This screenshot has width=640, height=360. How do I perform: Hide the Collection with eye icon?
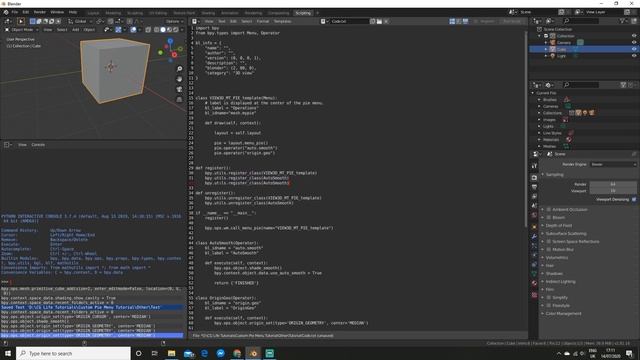[634, 36]
